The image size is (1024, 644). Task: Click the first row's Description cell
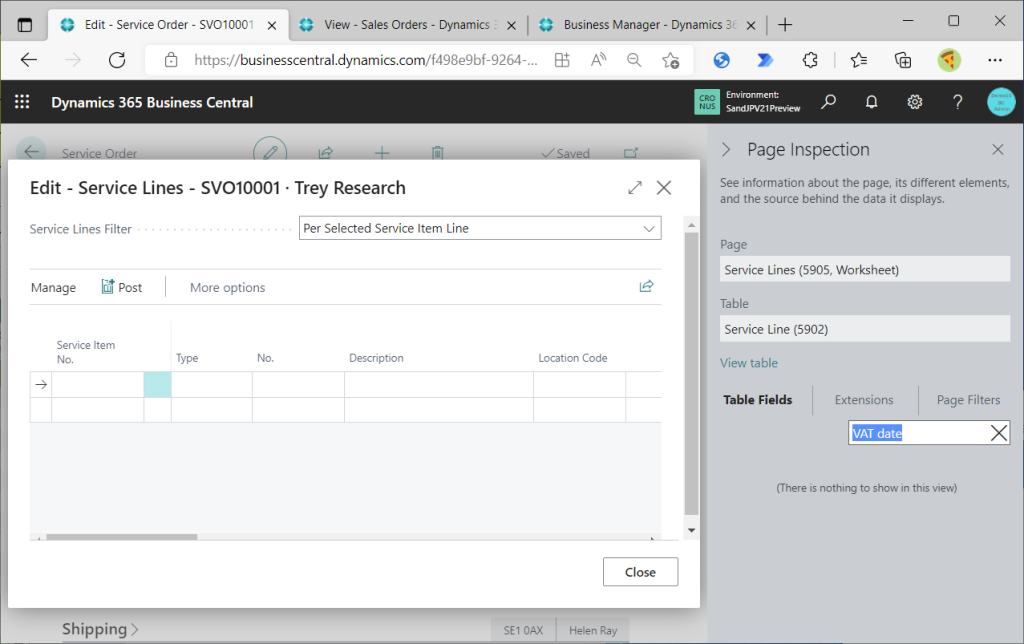(439, 385)
